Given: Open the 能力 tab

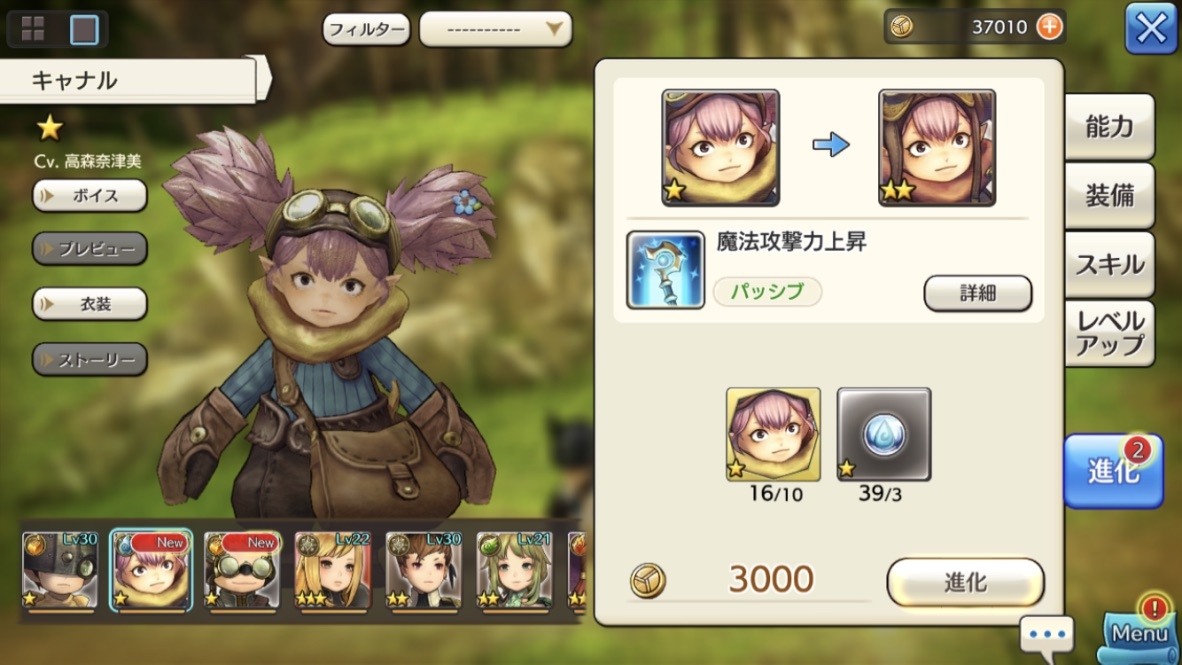Looking at the screenshot, I should 1109,126.
